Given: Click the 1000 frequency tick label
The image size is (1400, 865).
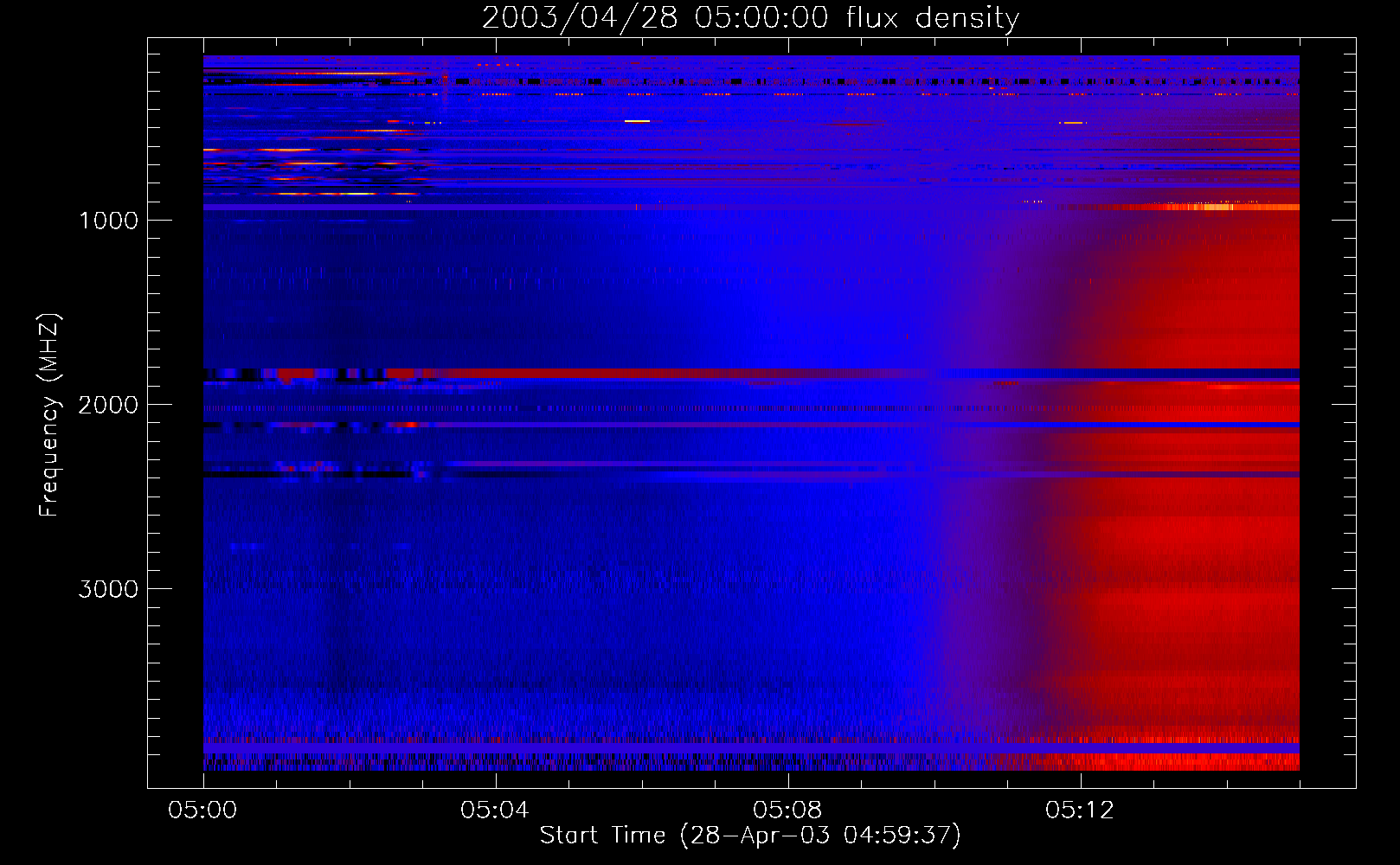Looking at the screenshot, I should pos(108,221).
